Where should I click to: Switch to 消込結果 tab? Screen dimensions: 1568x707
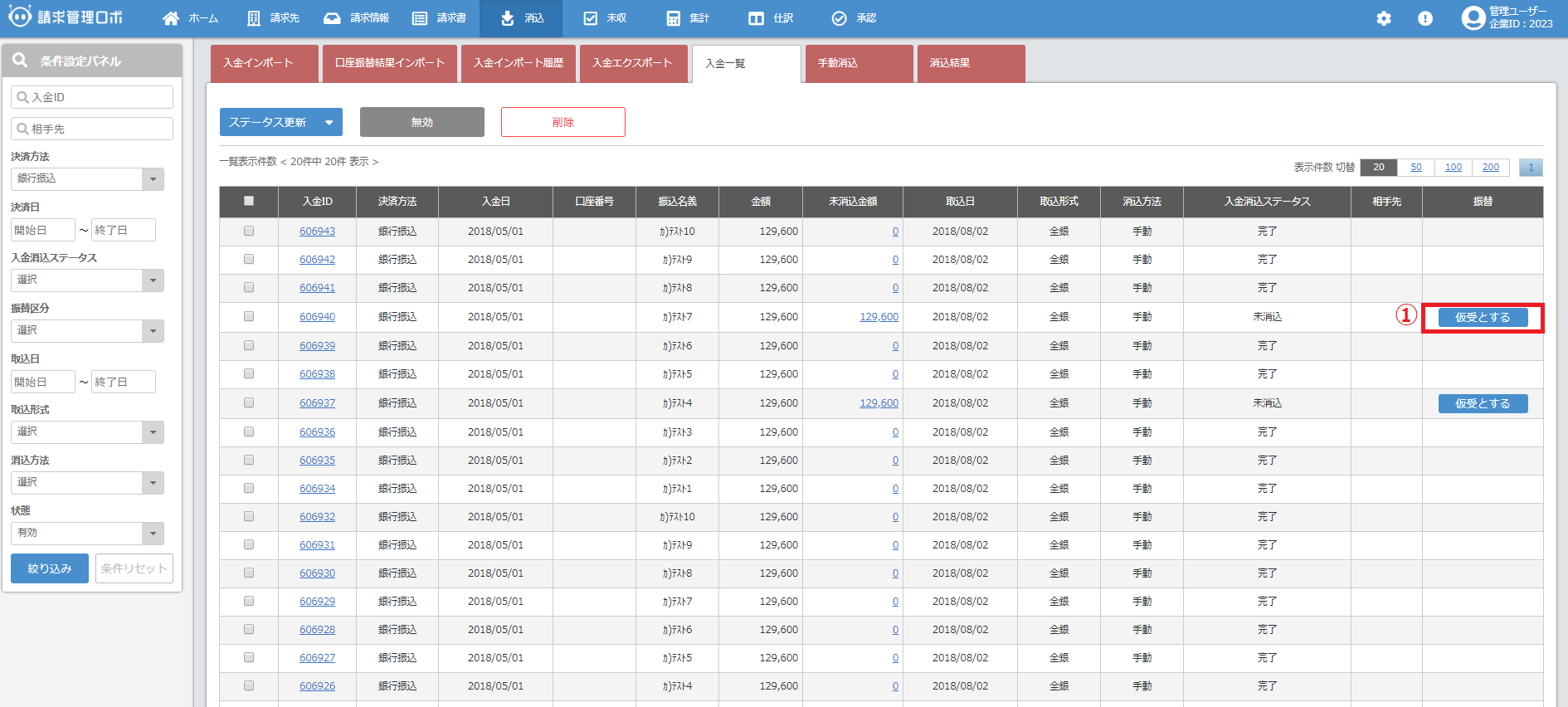click(971, 63)
